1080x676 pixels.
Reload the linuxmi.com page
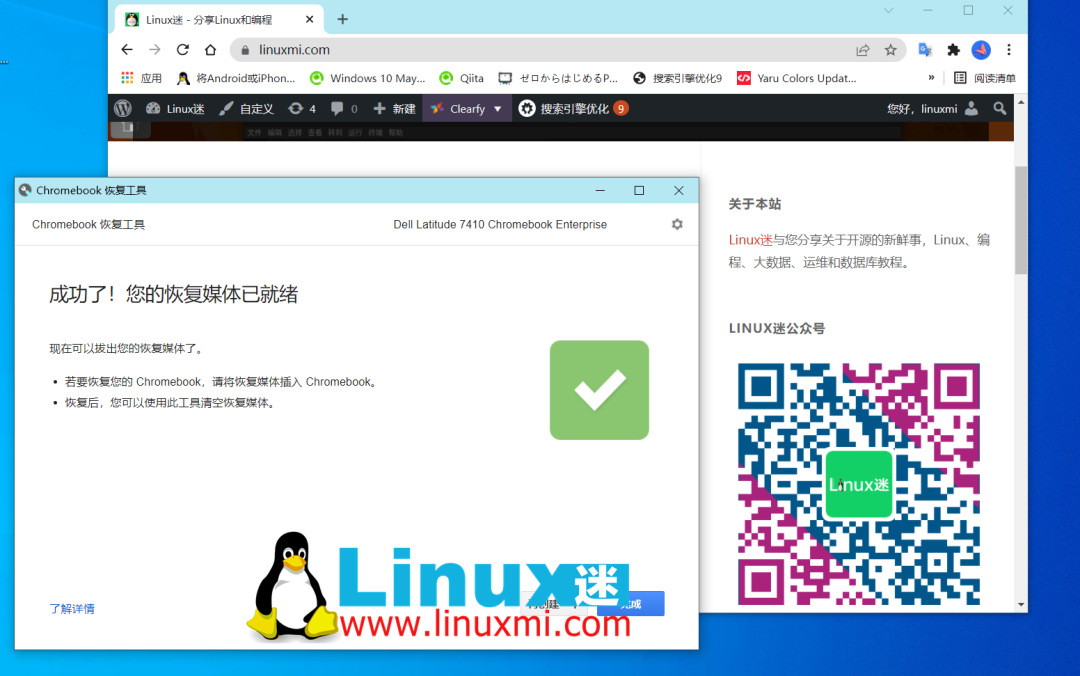tap(183, 50)
